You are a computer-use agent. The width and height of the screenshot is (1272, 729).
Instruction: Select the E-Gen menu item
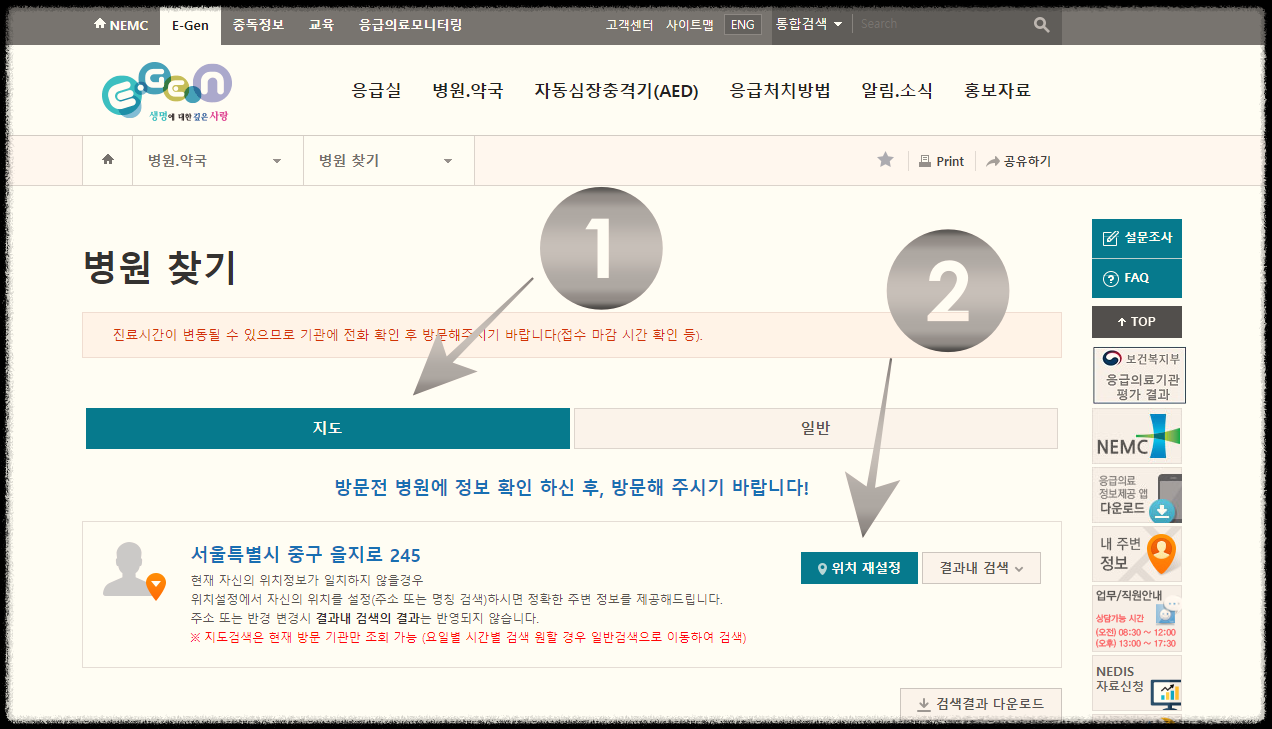tap(190, 23)
